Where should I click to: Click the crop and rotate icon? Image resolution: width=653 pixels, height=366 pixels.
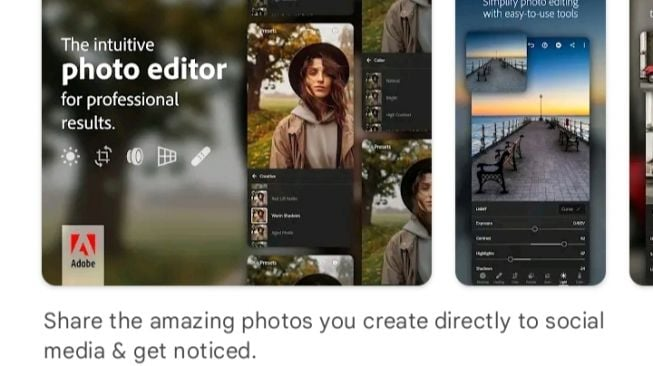pyautogui.click(x=103, y=156)
